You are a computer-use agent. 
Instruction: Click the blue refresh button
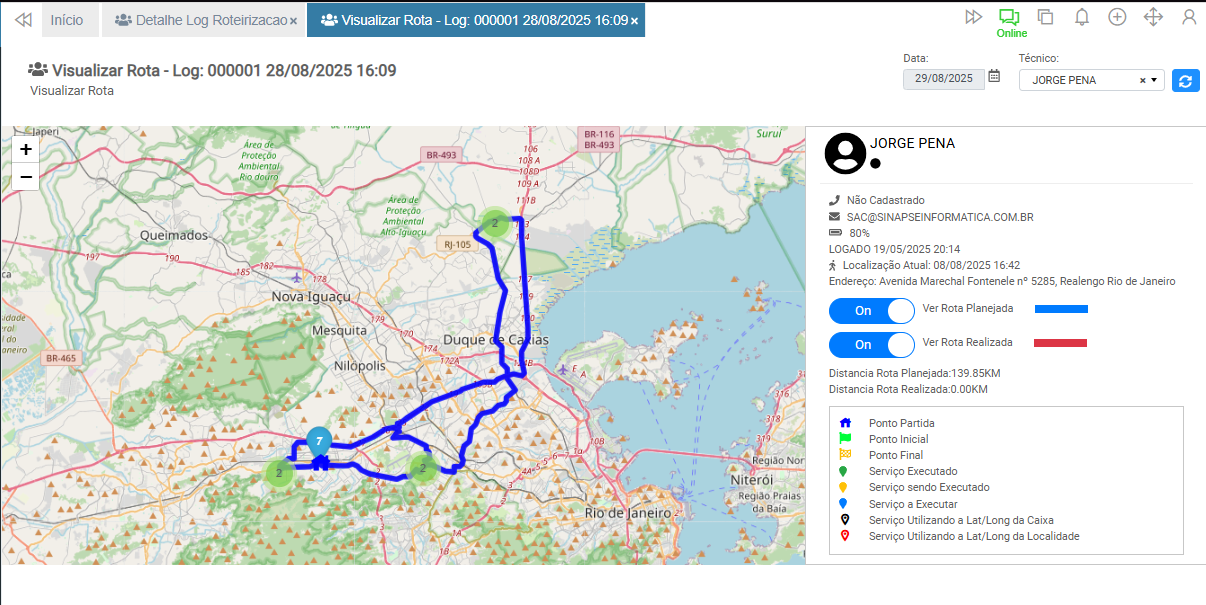(x=1186, y=81)
